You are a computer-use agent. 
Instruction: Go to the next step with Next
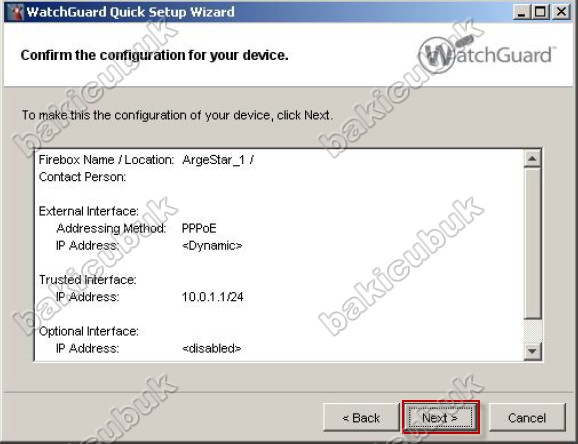point(441,418)
